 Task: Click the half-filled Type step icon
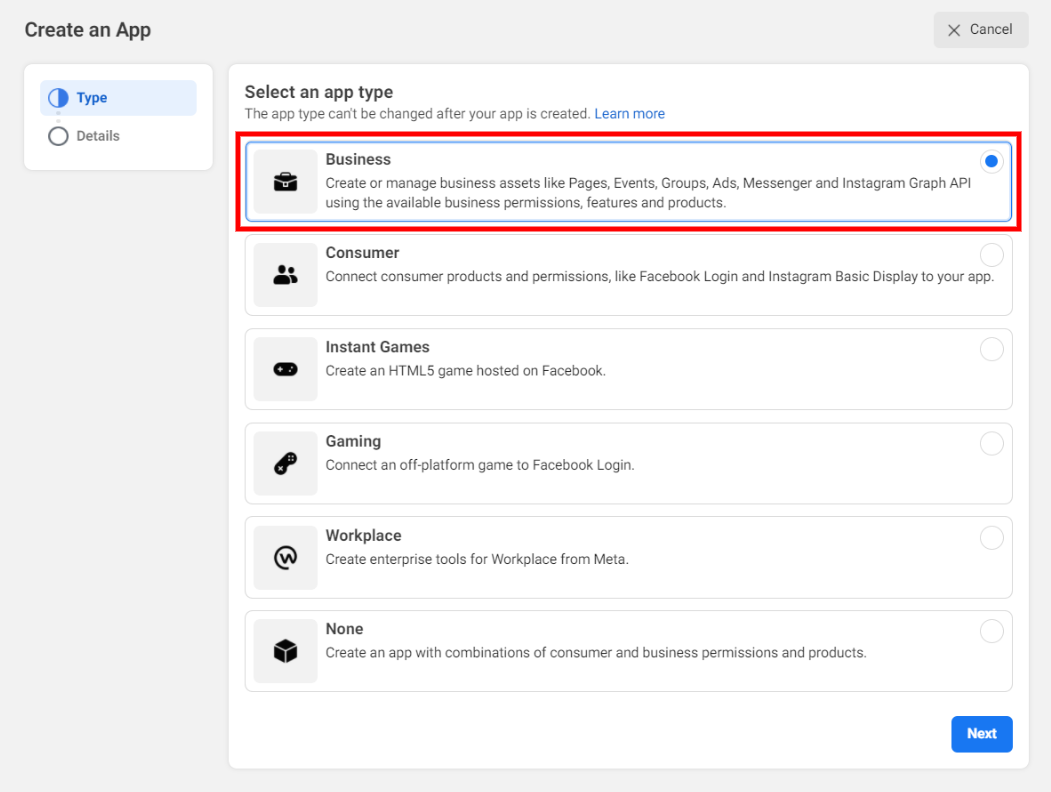(58, 98)
